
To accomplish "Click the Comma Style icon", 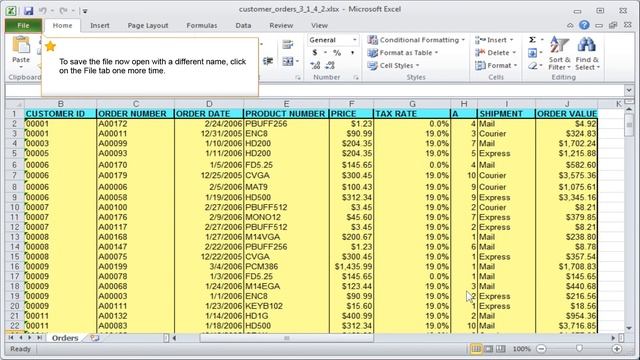I will pyautogui.click(x=352, y=53).
